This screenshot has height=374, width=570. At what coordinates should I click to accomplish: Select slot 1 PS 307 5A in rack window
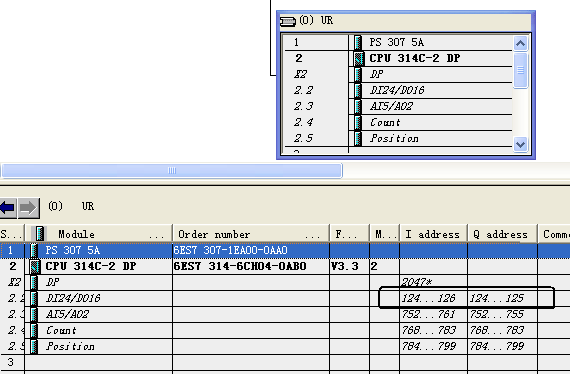tap(398, 42)
